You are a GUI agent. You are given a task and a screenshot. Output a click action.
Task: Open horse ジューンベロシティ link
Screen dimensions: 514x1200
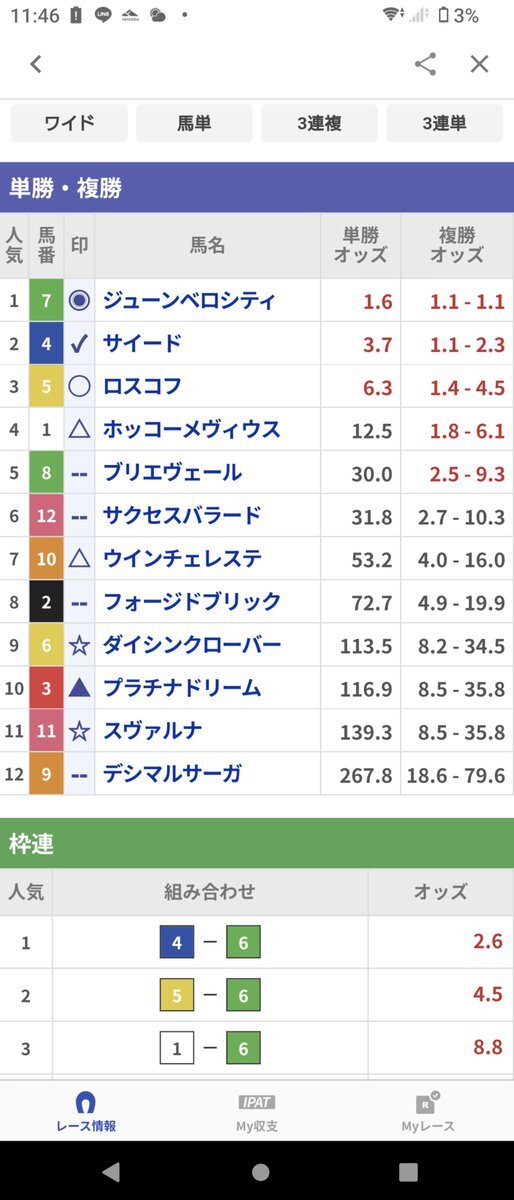point(189,301)
